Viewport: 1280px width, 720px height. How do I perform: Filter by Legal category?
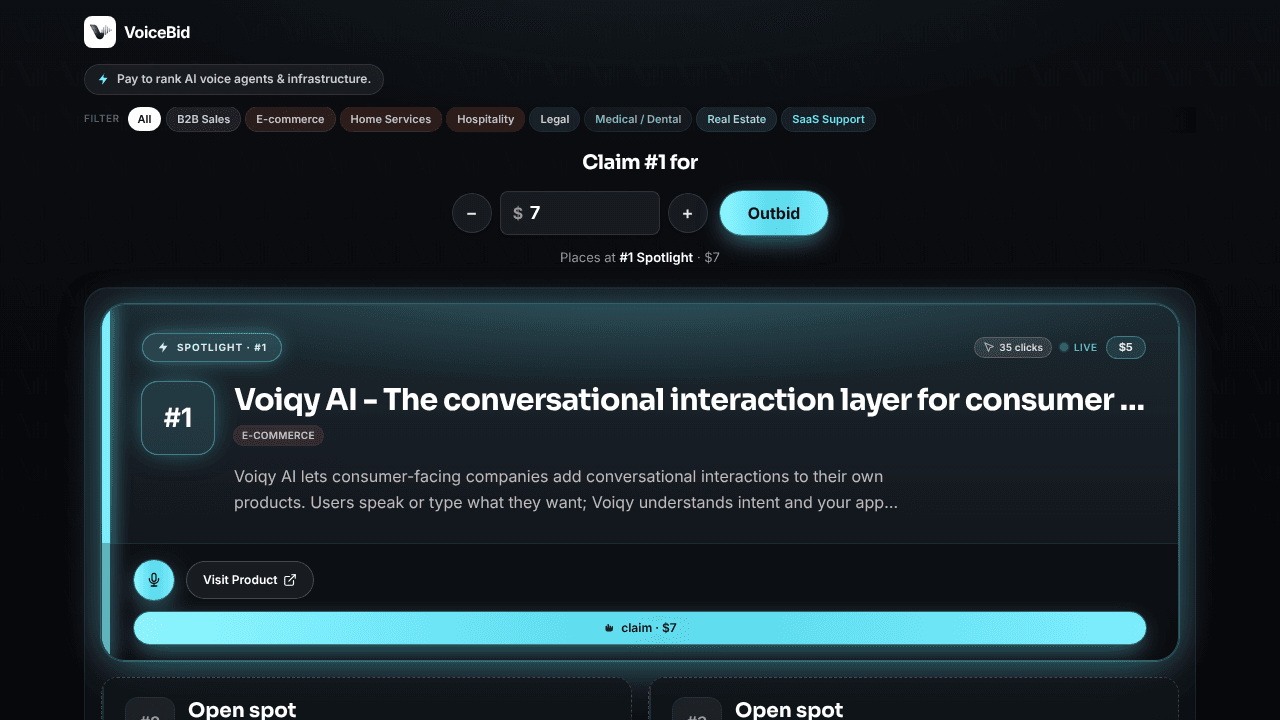pos(555,119)
